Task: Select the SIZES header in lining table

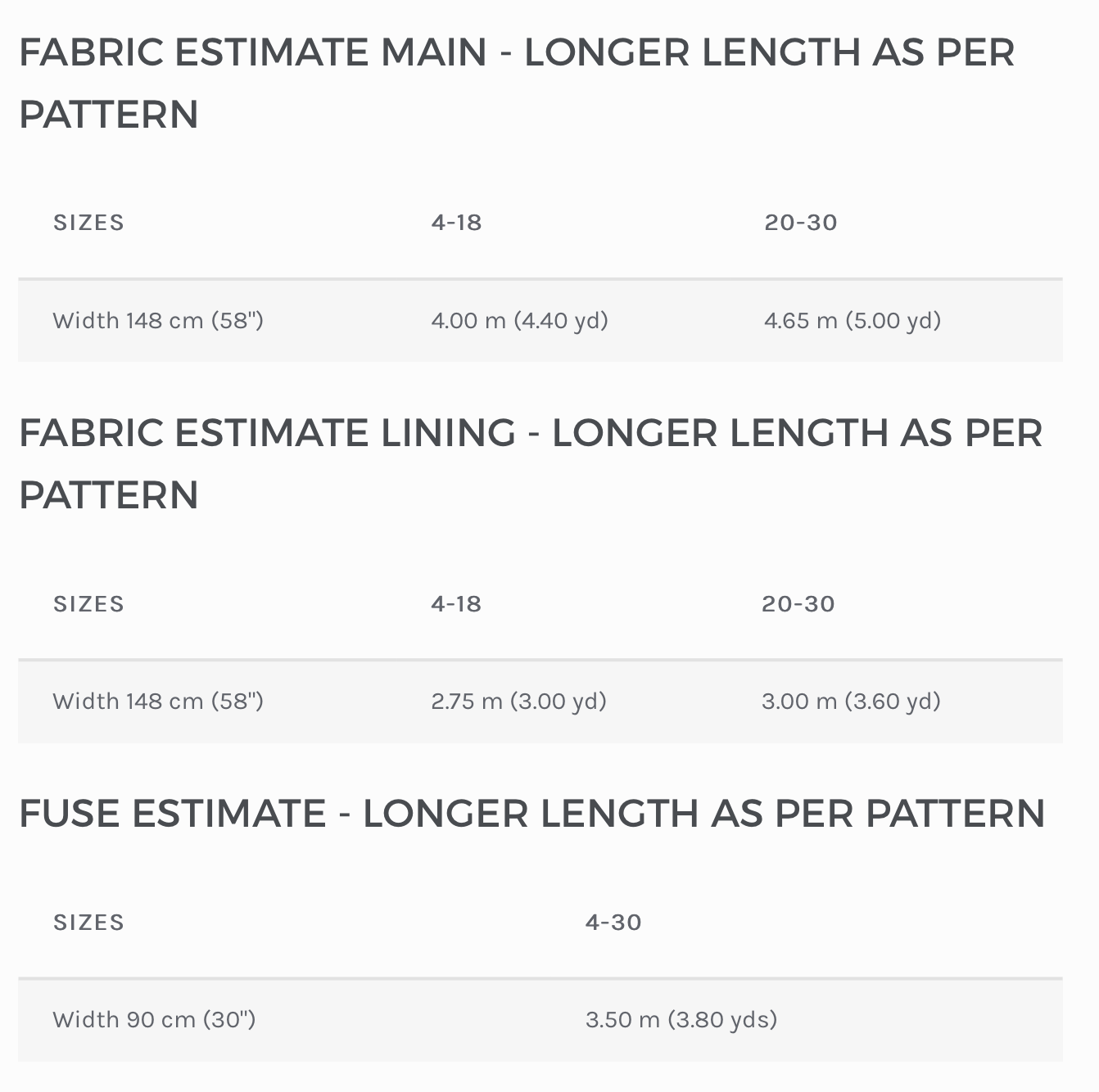Action: click(88, 604)
